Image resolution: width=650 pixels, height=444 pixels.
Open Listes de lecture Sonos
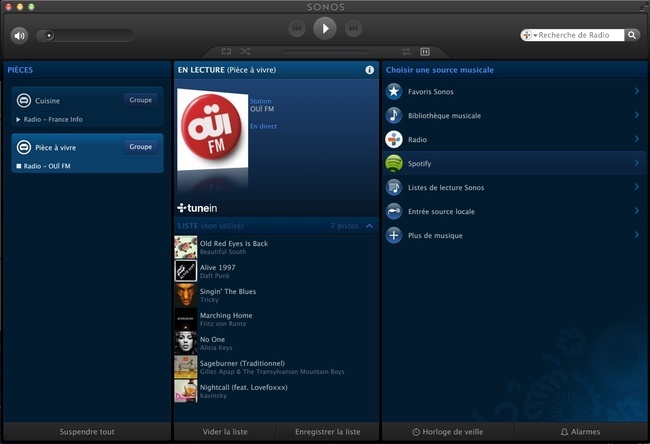point(514,187)
